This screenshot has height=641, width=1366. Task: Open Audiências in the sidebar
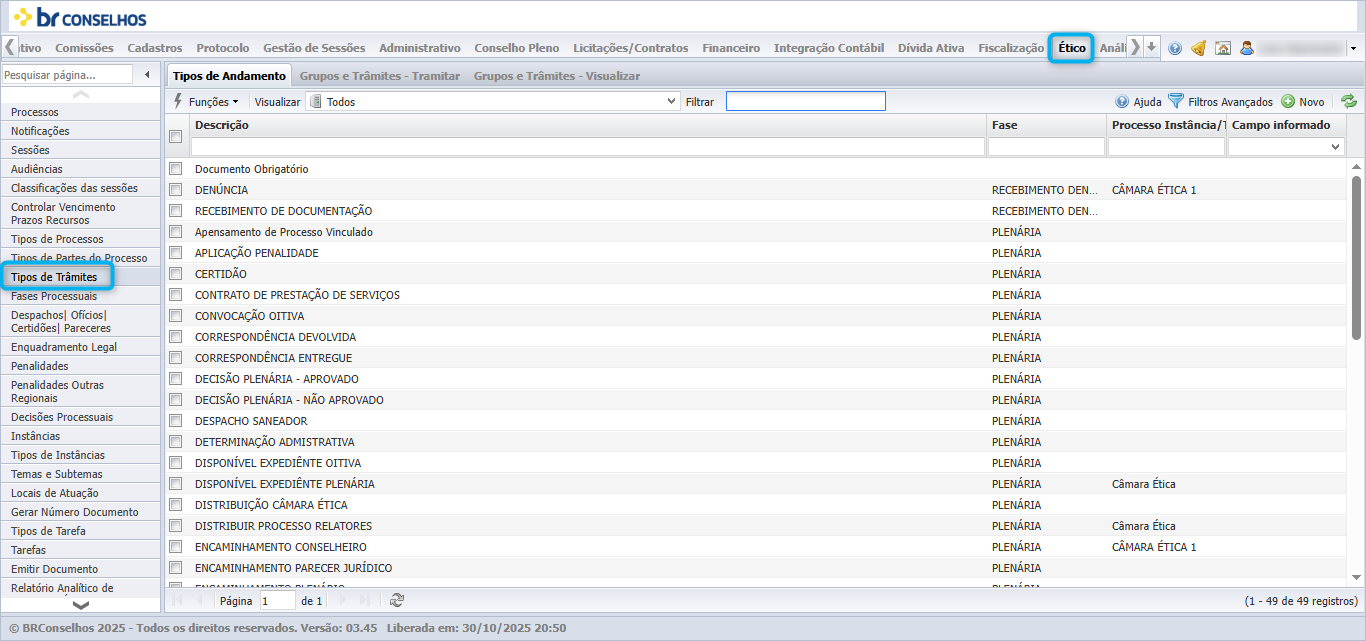[37, 169]
